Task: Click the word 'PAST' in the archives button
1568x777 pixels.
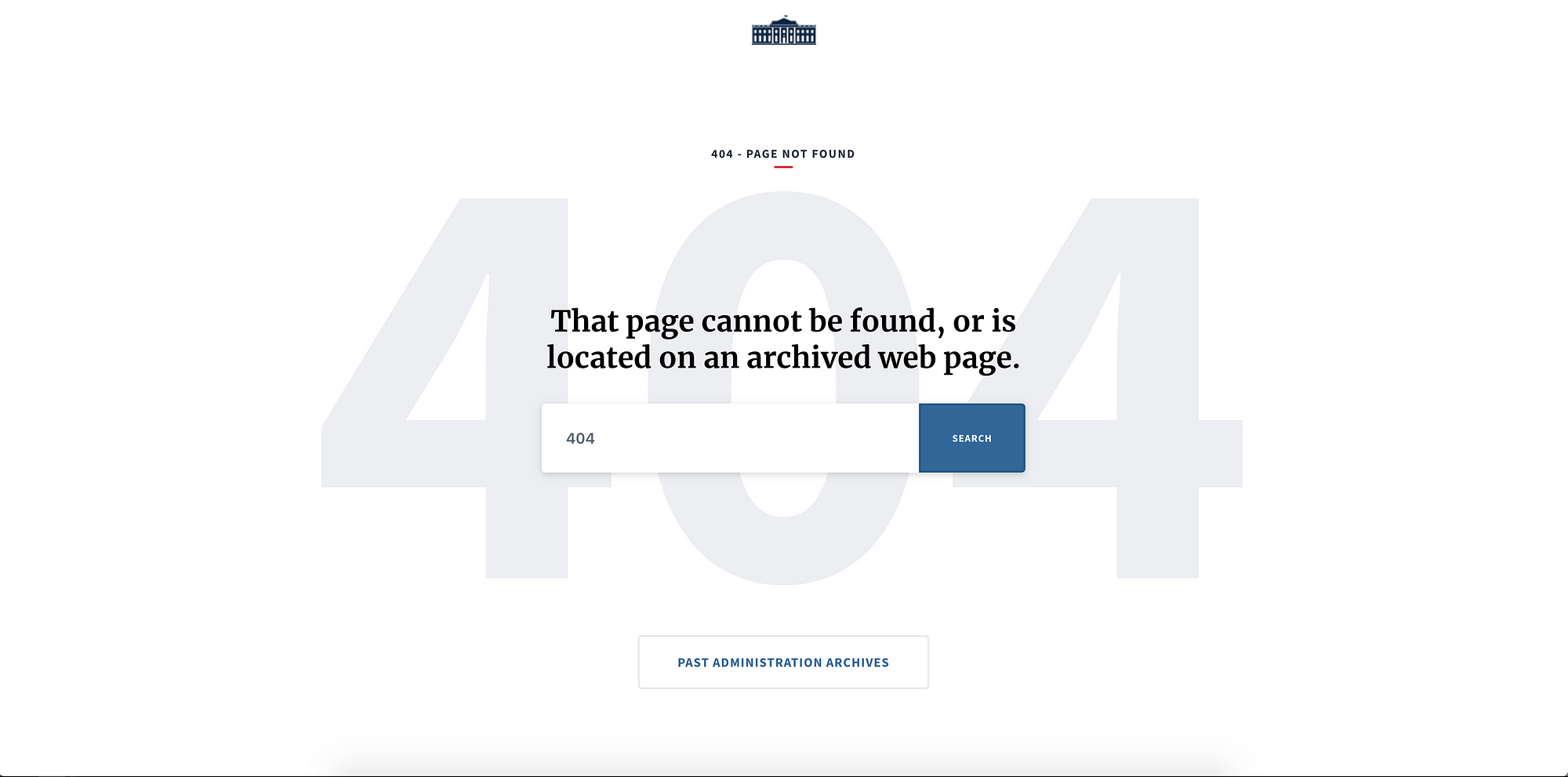Action: click(693, 663)
